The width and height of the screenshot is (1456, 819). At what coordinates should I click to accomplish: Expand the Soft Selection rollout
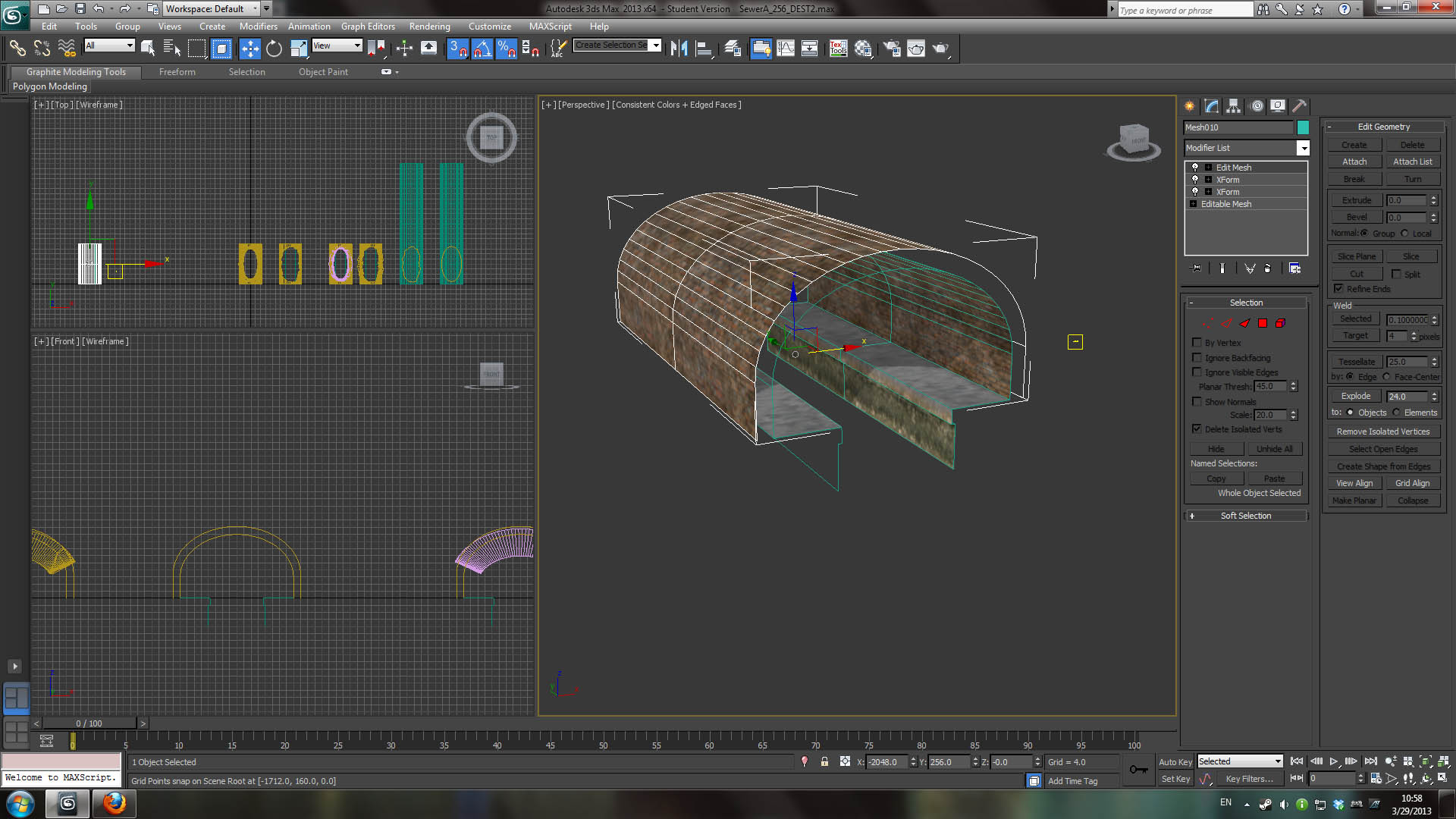point(1245,516)
